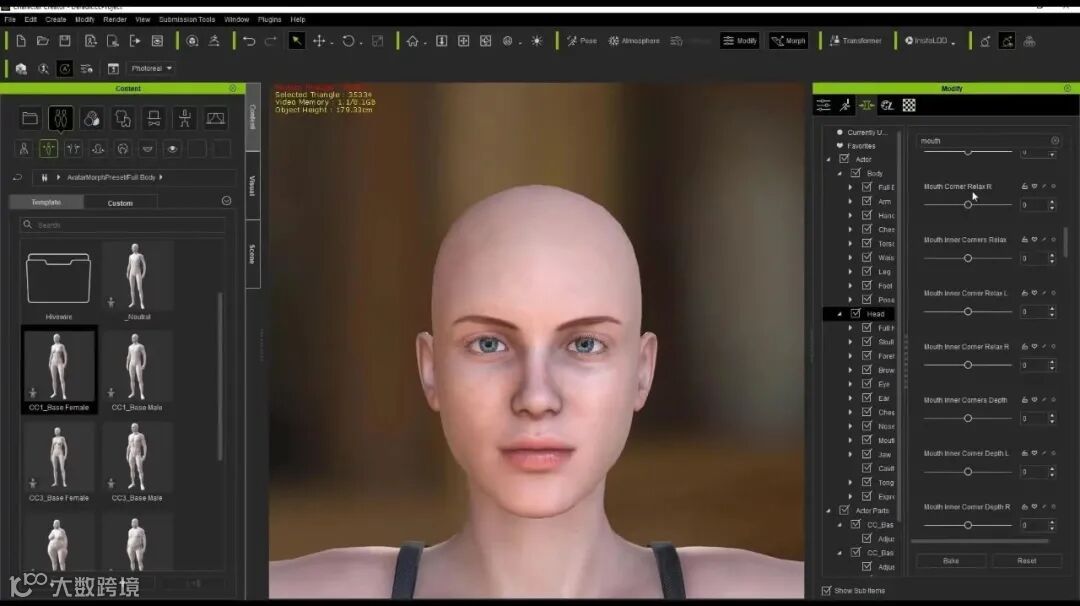Click the Mouth Inner Corners Depth slider handle
The image size is (1080, 606).
[968, 418]
